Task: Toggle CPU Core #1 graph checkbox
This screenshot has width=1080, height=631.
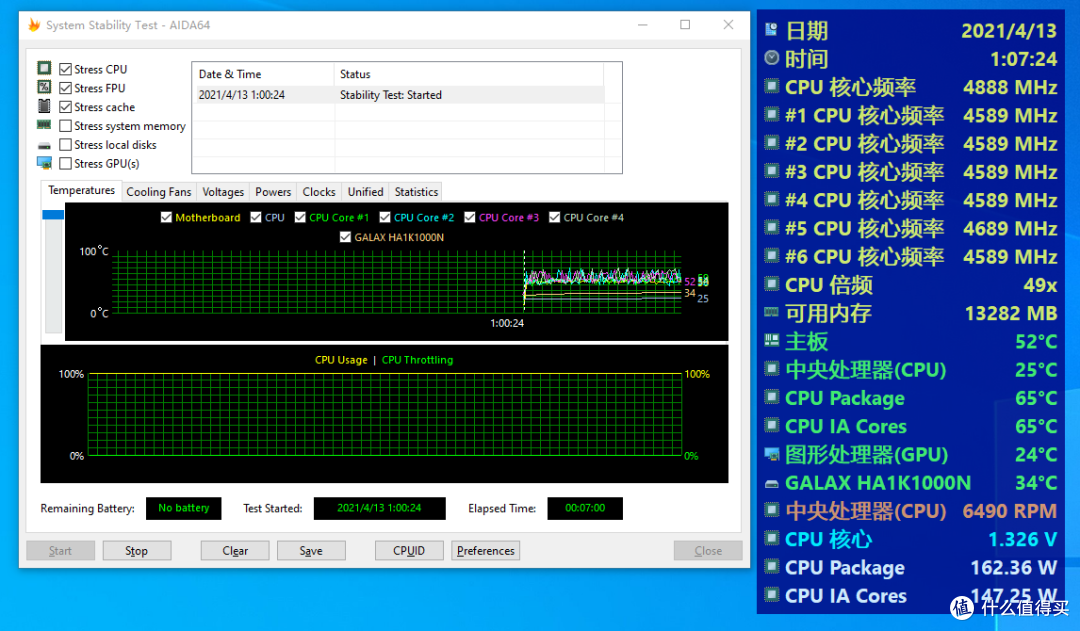Action: (300, 217)
